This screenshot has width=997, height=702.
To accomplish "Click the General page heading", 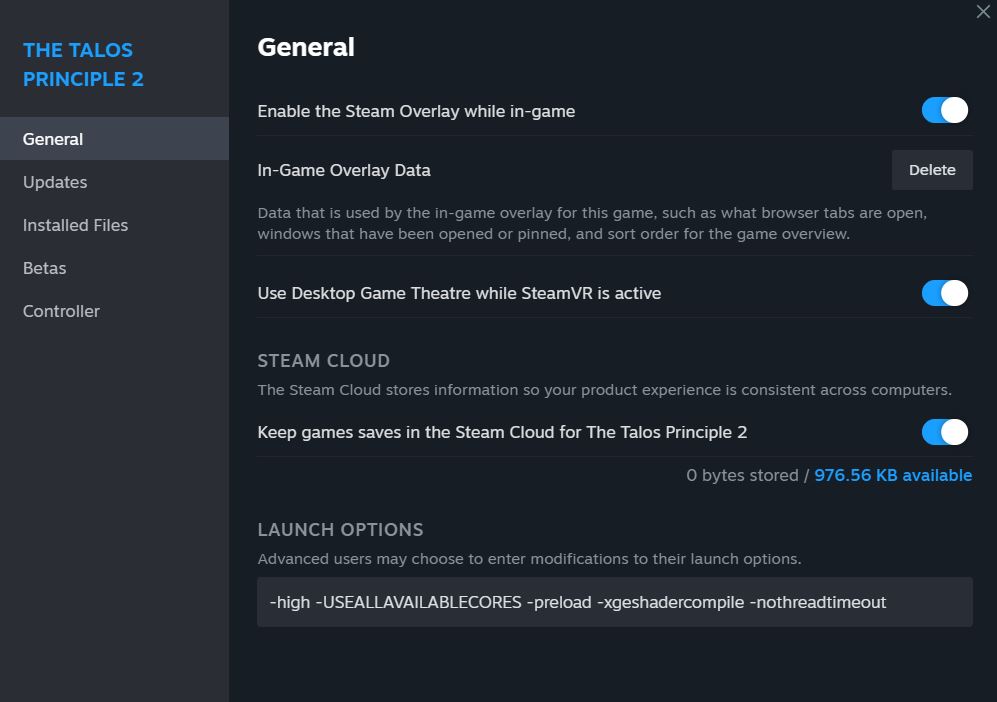I will pos(306,47).
